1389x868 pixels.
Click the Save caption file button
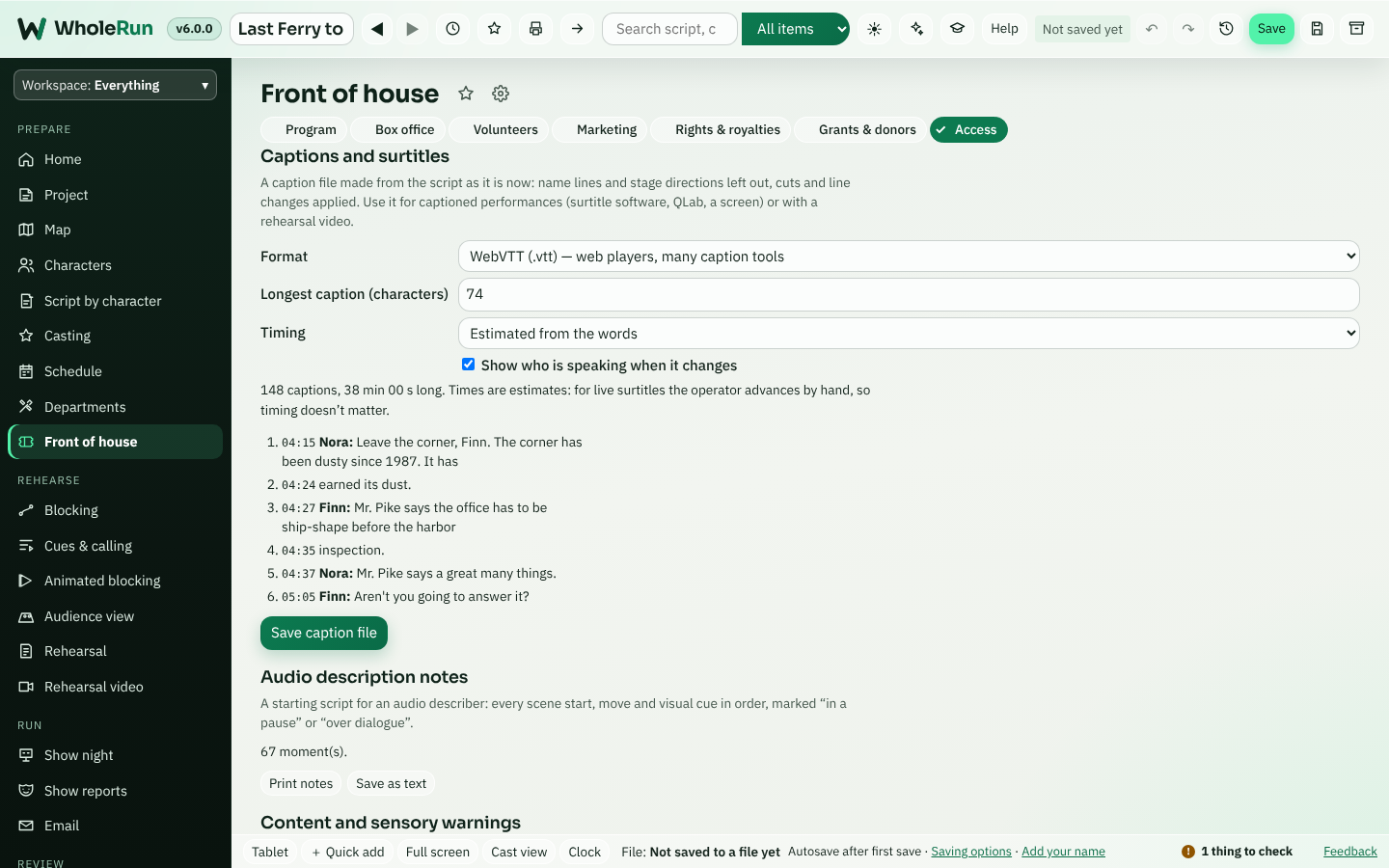324,633
